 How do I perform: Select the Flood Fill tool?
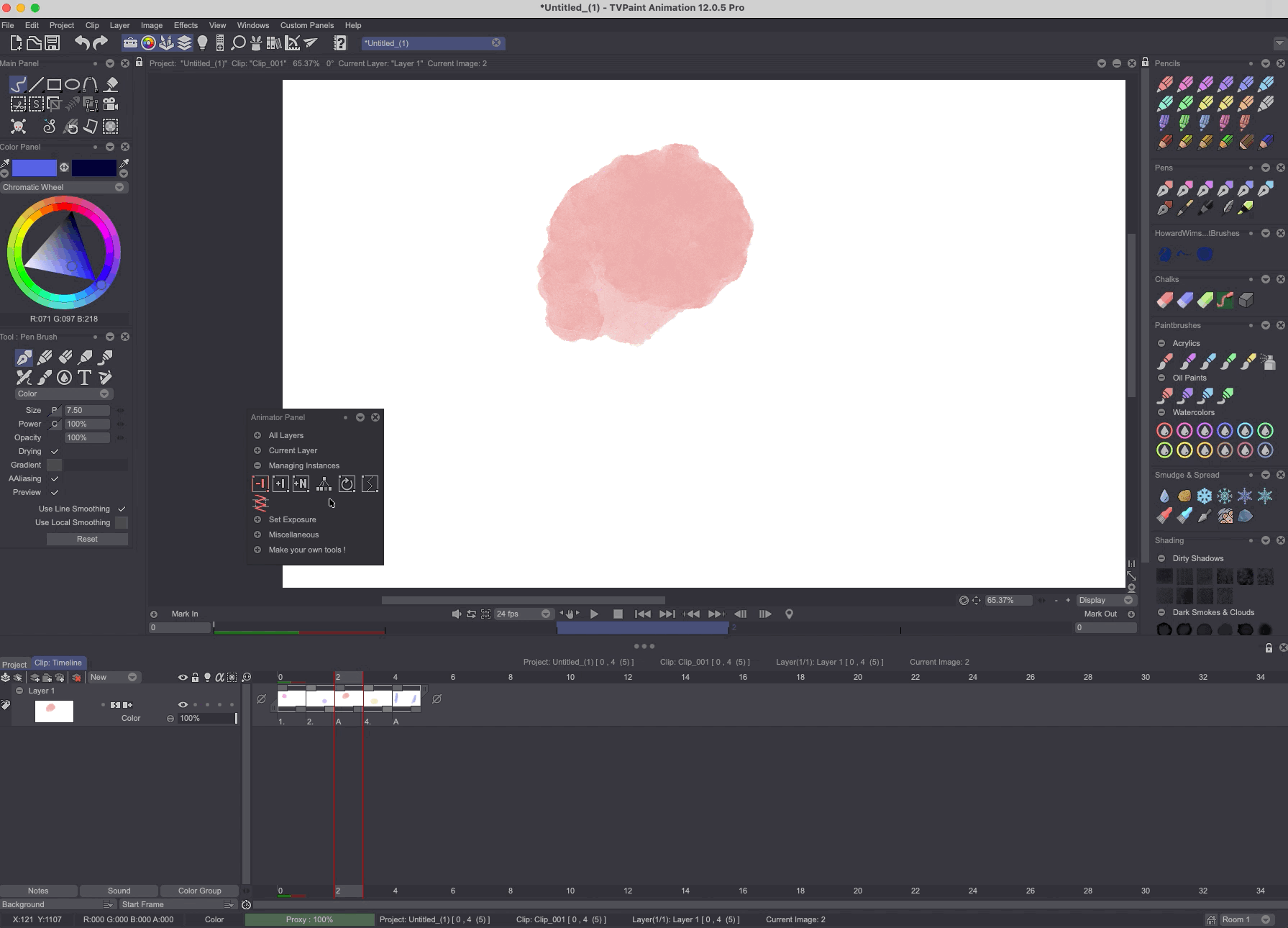coord(110,85)
